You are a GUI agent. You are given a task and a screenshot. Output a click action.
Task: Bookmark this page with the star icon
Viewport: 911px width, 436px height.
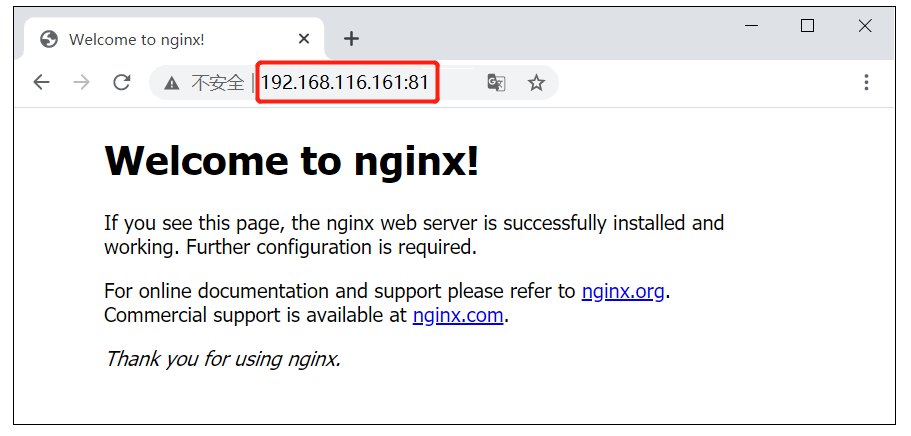[x=536, y=83]
